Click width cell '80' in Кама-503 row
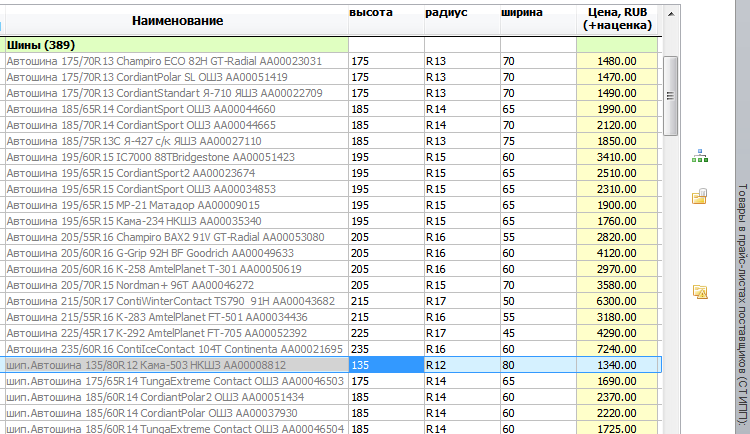Viewport: 750px width, 434px height. [538, 365]
